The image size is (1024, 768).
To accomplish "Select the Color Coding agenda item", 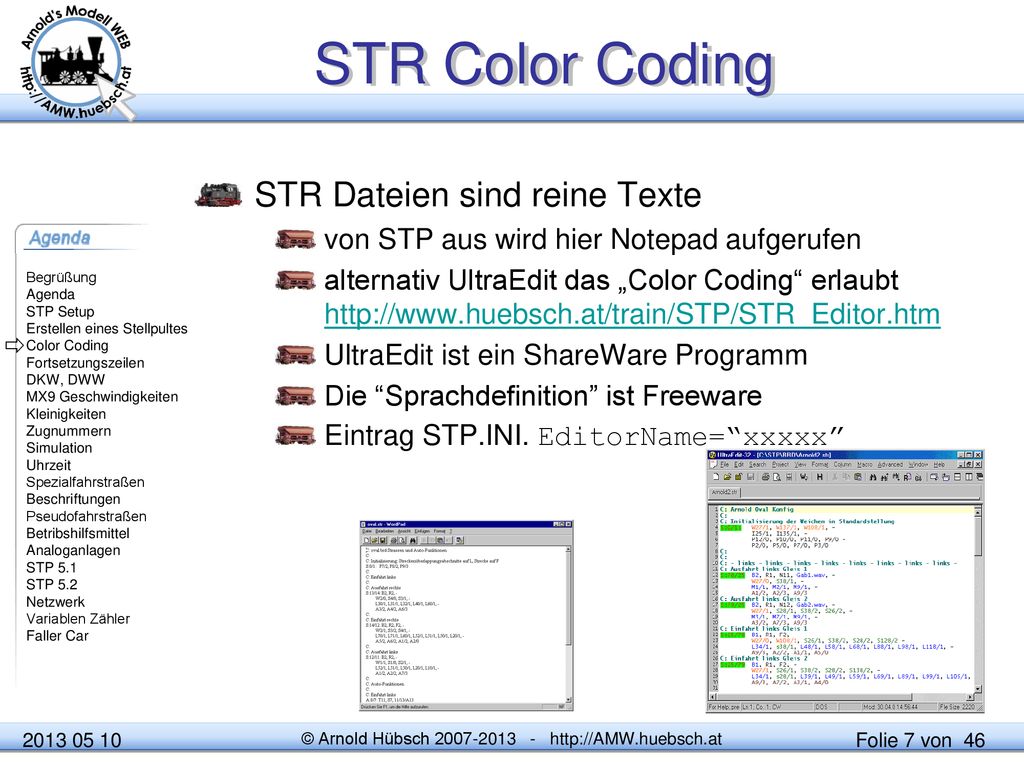I will coord(67,345).
